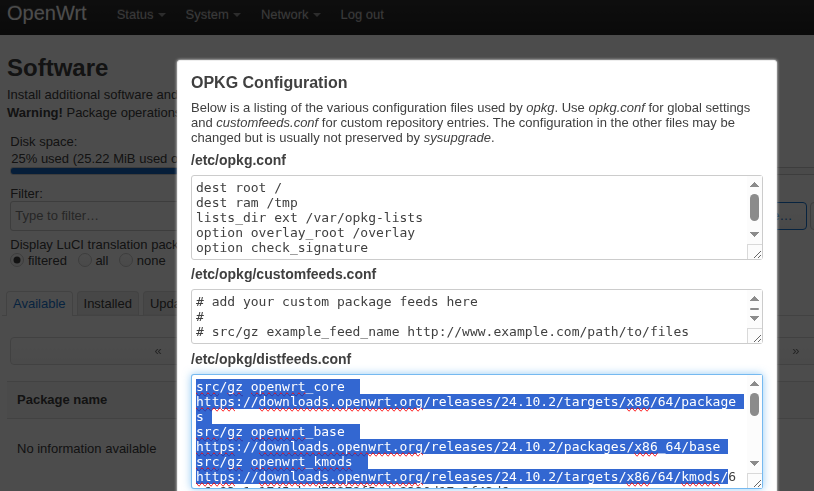Click customfeeds.conf scrollbar up arrow

[754, 298]
